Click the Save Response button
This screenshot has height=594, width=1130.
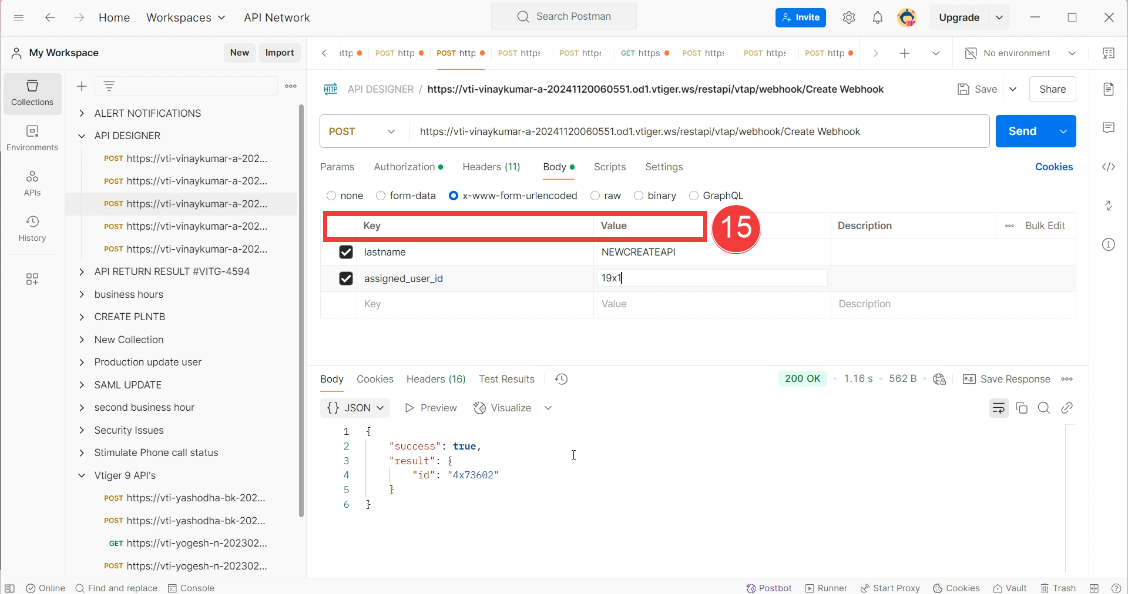(1007, 379)
